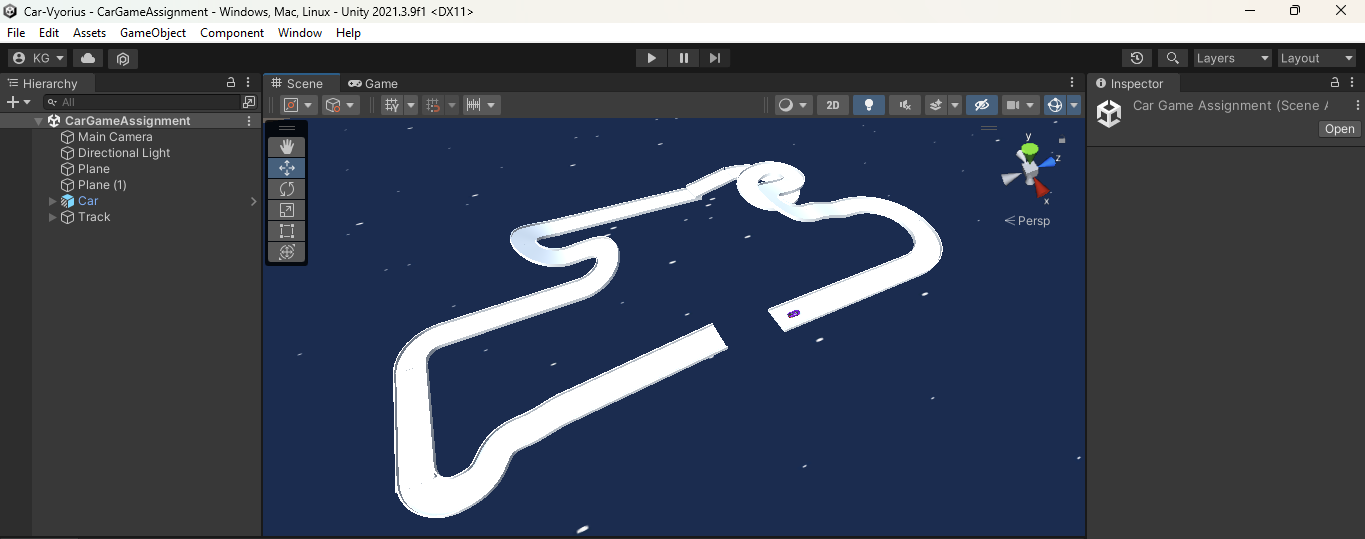1365x539 pixels.
Task: Toggle the Inspector panel lock icon
Action: tap(1334, 83)
